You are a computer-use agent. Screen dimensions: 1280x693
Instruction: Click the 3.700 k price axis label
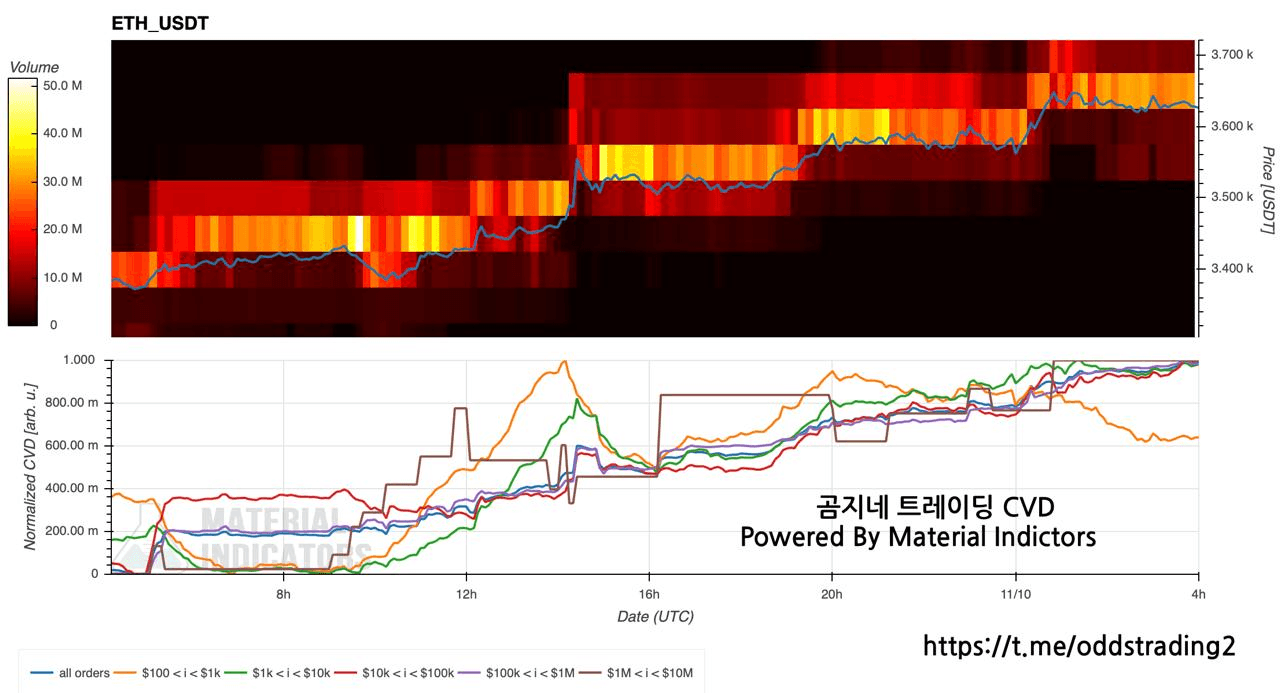(1231, 54)
